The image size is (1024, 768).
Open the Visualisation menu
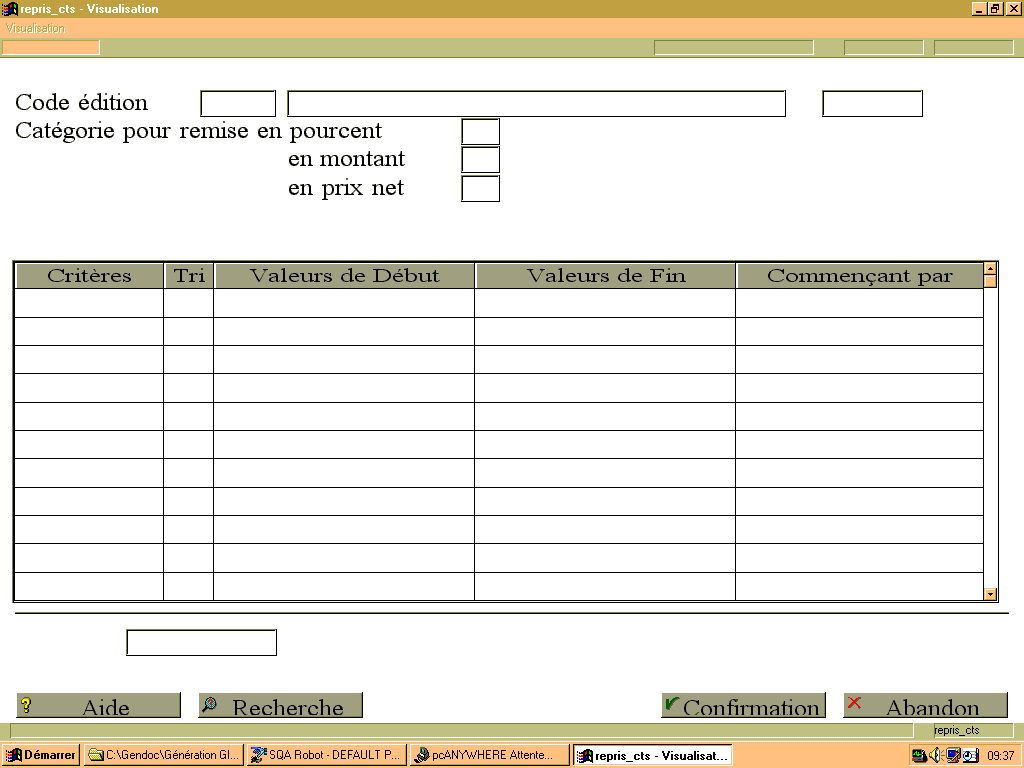coord(35,28)
